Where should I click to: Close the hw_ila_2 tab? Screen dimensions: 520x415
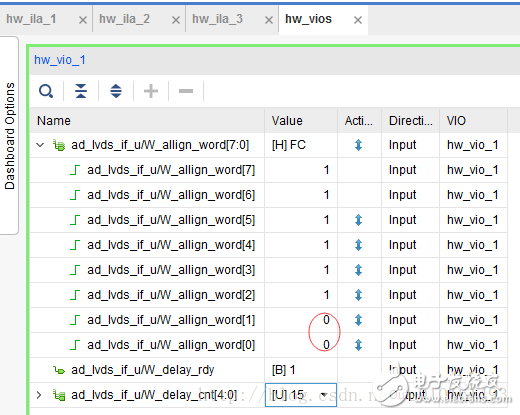(176, 20)
